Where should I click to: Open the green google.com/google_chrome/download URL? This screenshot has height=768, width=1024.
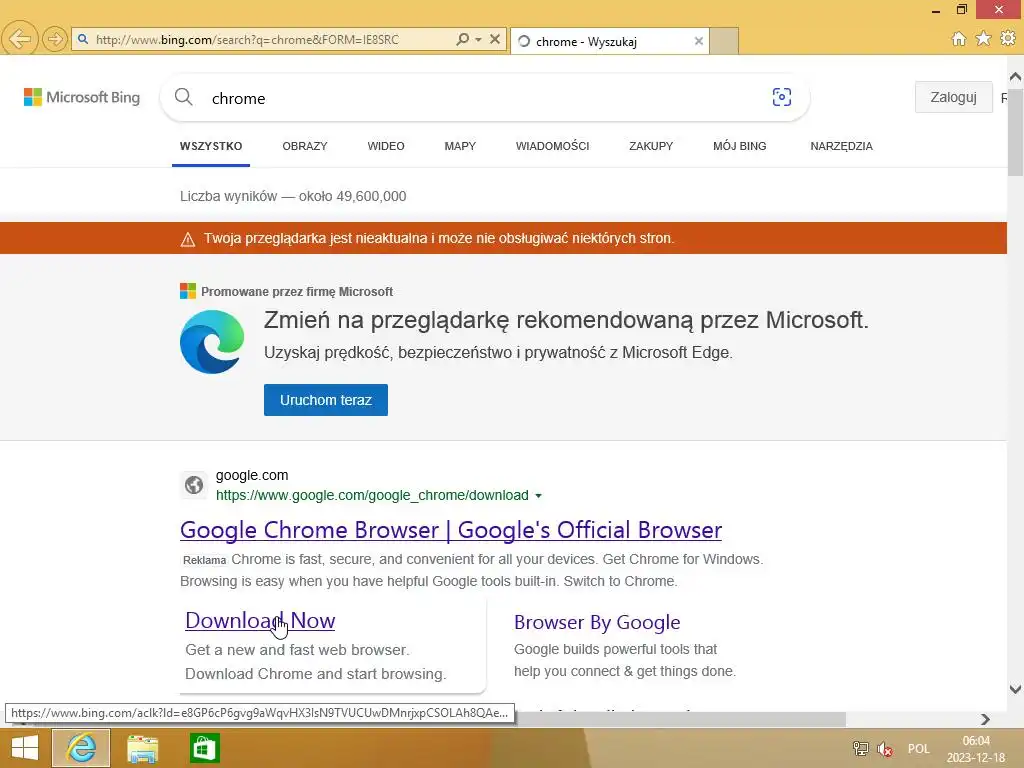click(x=372, y=495)
